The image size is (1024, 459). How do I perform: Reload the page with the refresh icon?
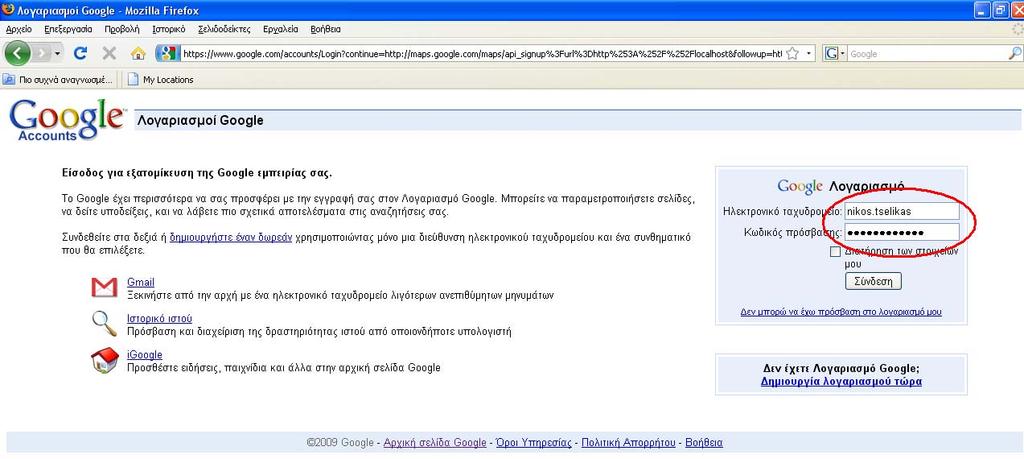(x=80, y=54)
